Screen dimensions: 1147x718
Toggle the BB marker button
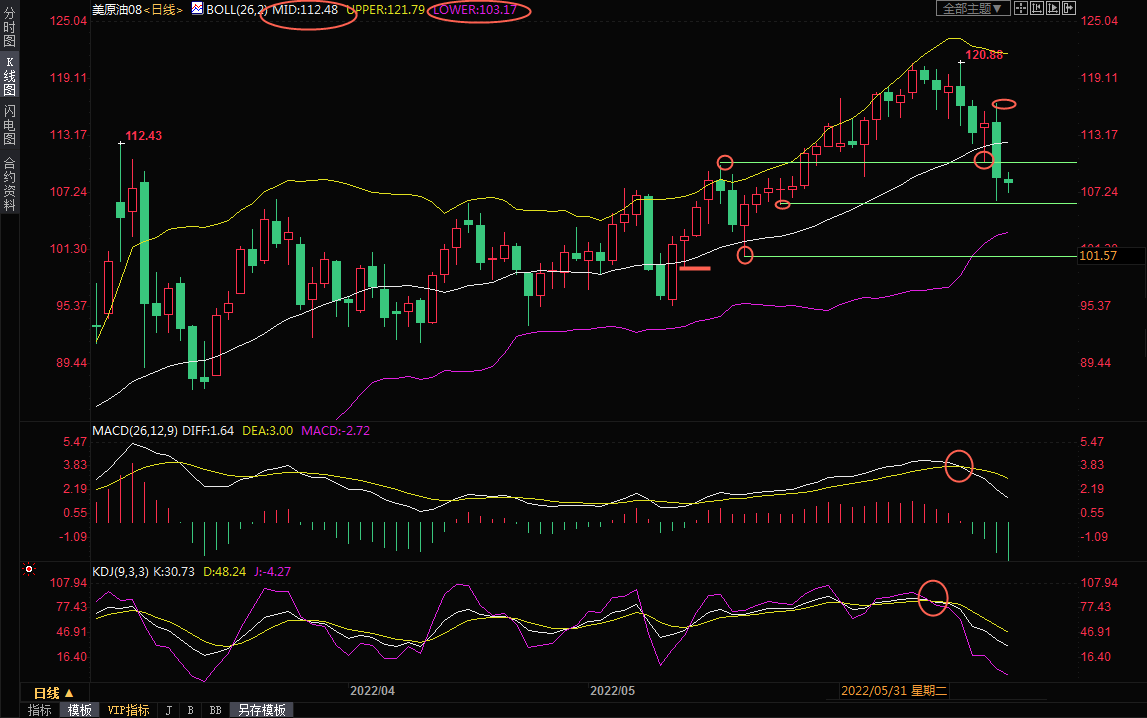coord(215,710)
